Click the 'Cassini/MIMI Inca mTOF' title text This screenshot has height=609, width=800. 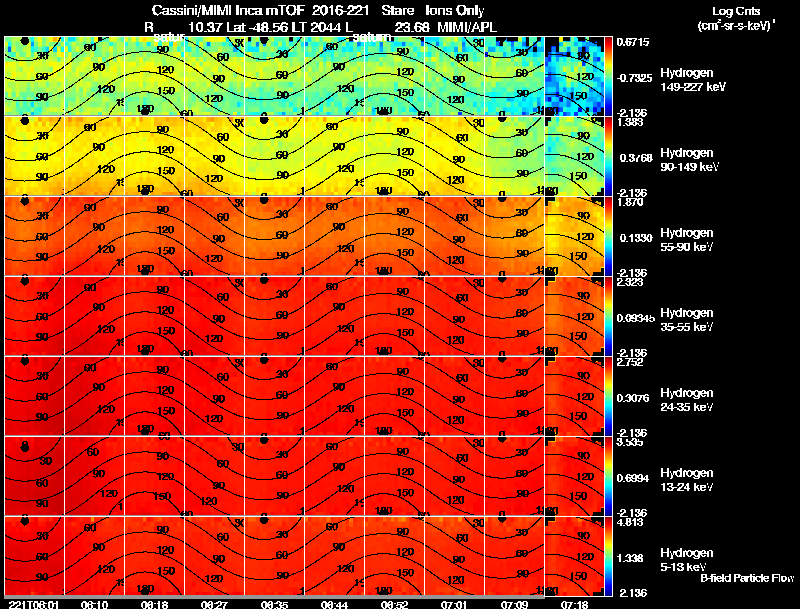228,10
